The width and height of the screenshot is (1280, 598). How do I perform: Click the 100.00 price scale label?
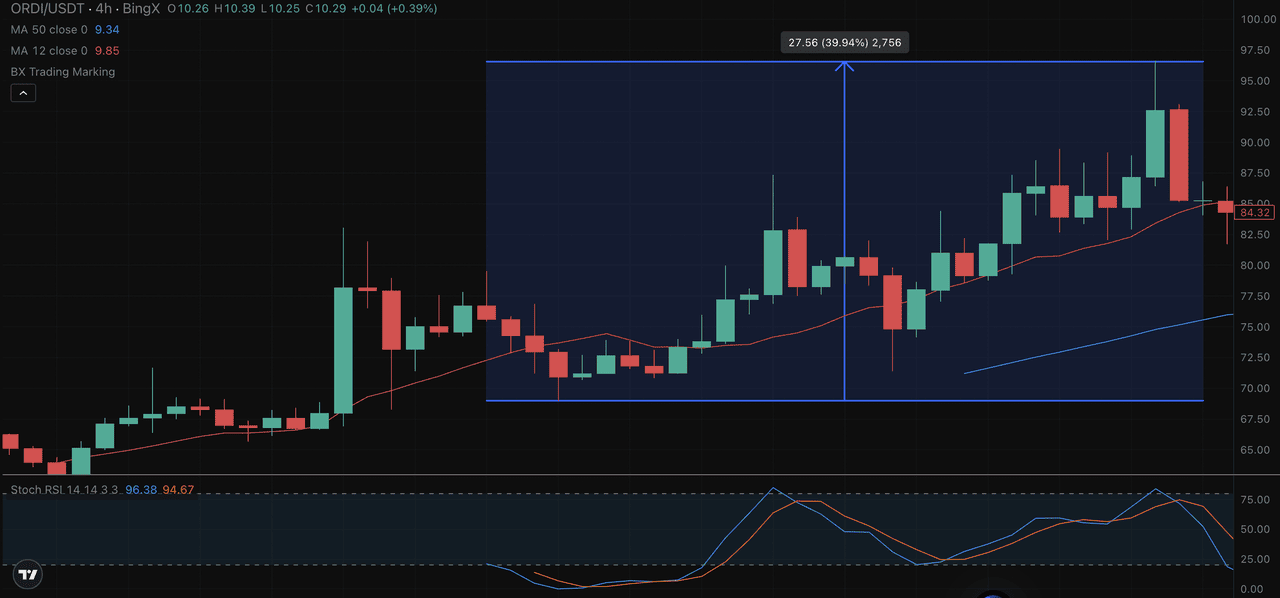pos(1256,19)
